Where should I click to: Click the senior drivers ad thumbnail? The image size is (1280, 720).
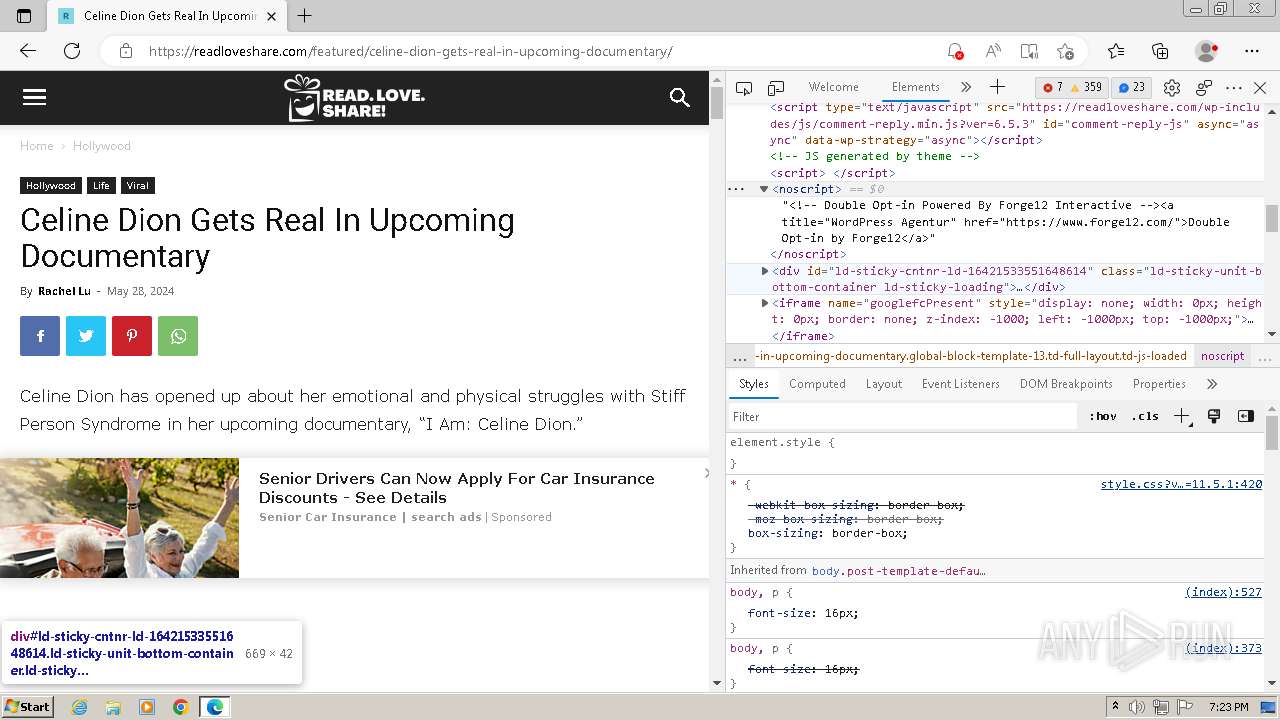[119, 518]
